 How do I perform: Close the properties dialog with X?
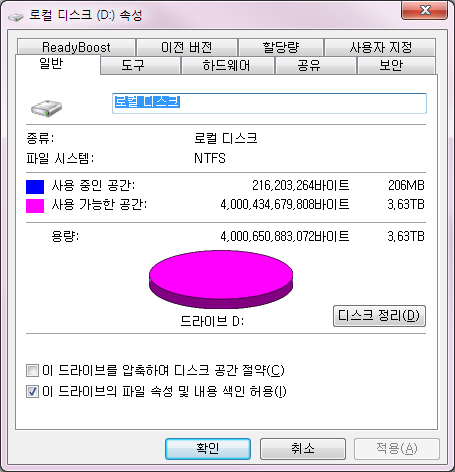424,10
